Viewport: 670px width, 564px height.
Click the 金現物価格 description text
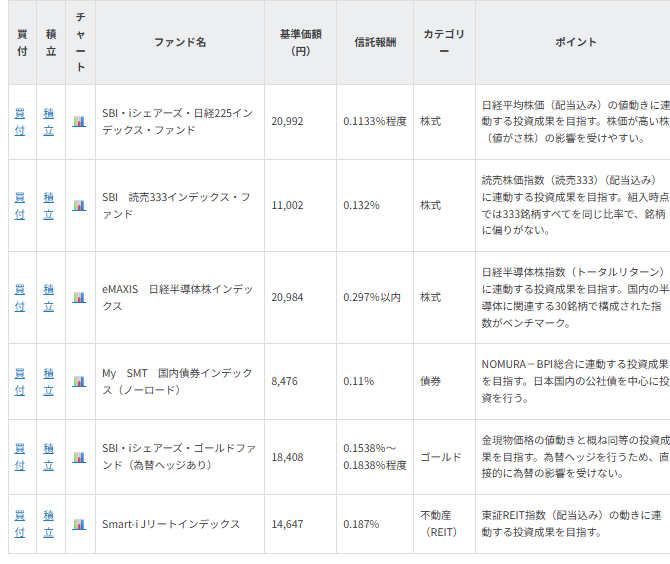[575, 457]
